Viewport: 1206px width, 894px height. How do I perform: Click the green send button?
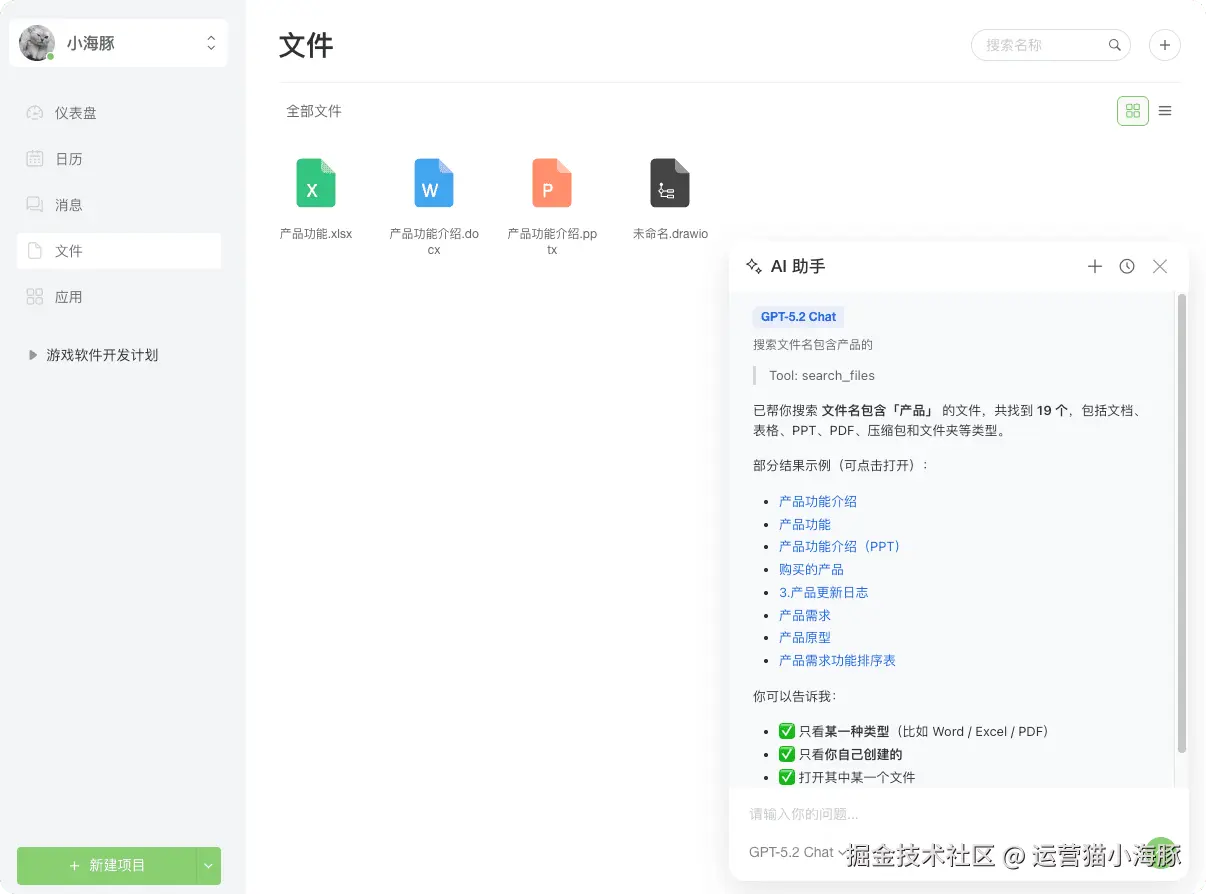tap(1160, 853)
